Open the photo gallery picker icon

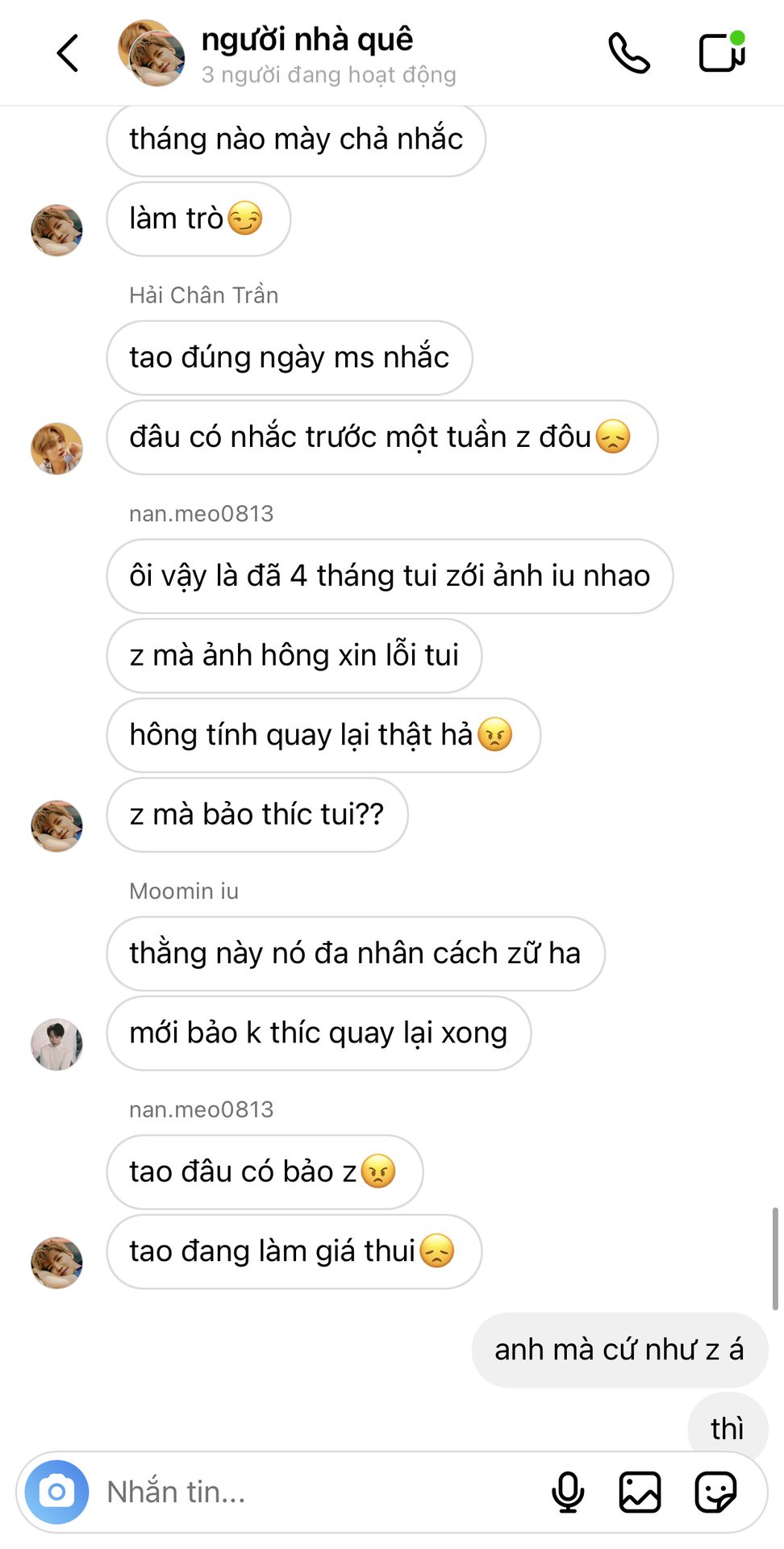tap(640, 1492)
